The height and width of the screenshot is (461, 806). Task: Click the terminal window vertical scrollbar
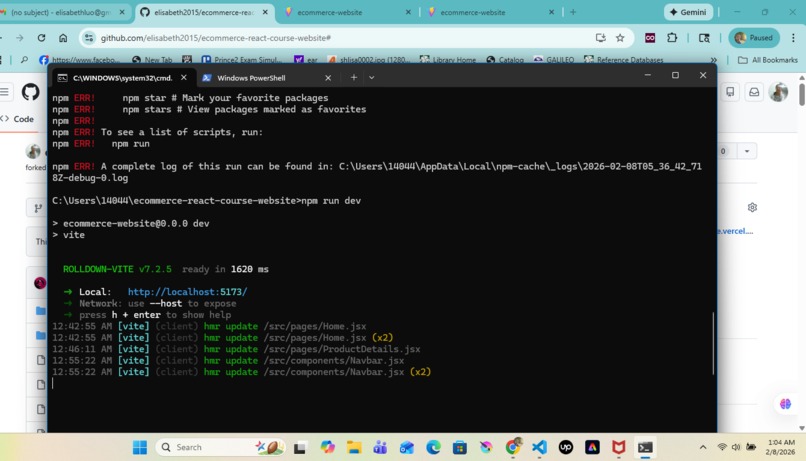click(713, 343)
